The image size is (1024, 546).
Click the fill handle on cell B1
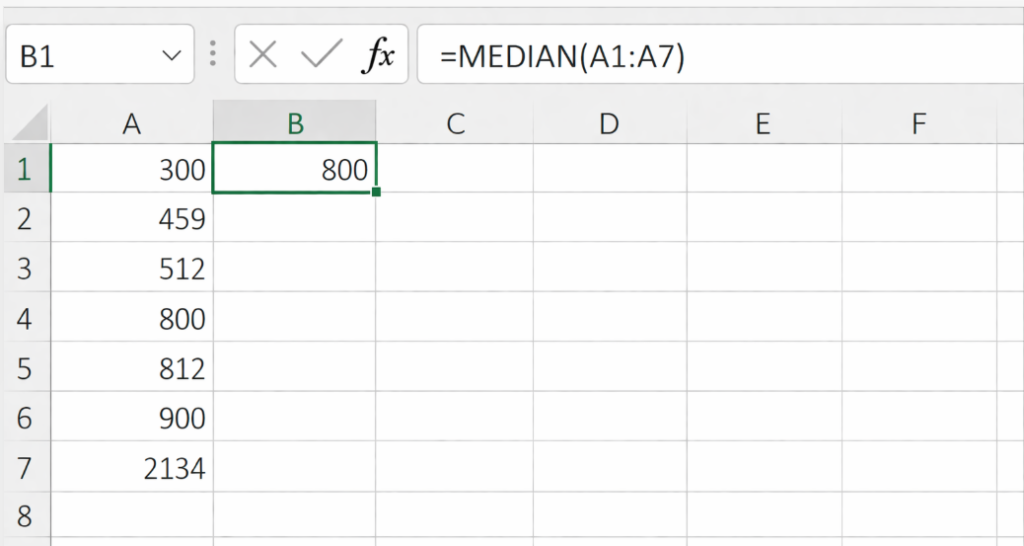(x=376, y=191)
